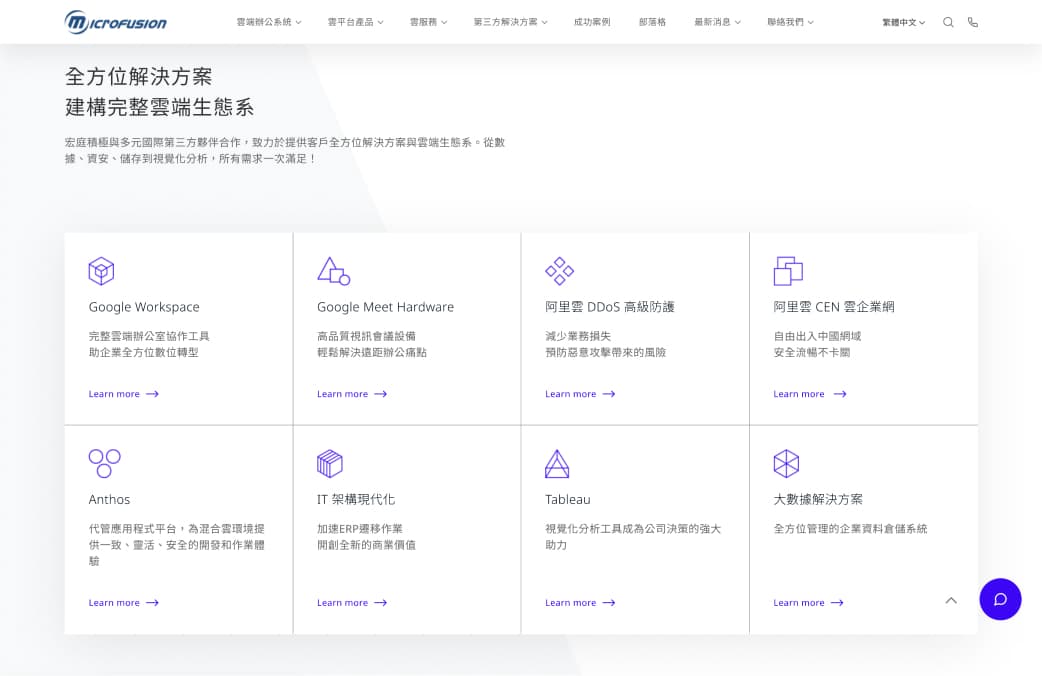Expand the 雲平台產品 menu
Screen dimensions: 1042x676
click(356, 22)
